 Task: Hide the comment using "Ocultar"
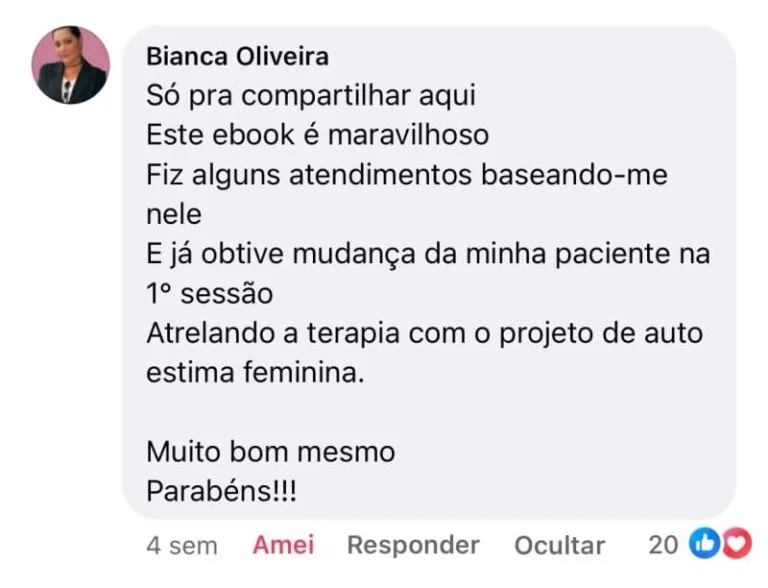(x=559, y=545)
